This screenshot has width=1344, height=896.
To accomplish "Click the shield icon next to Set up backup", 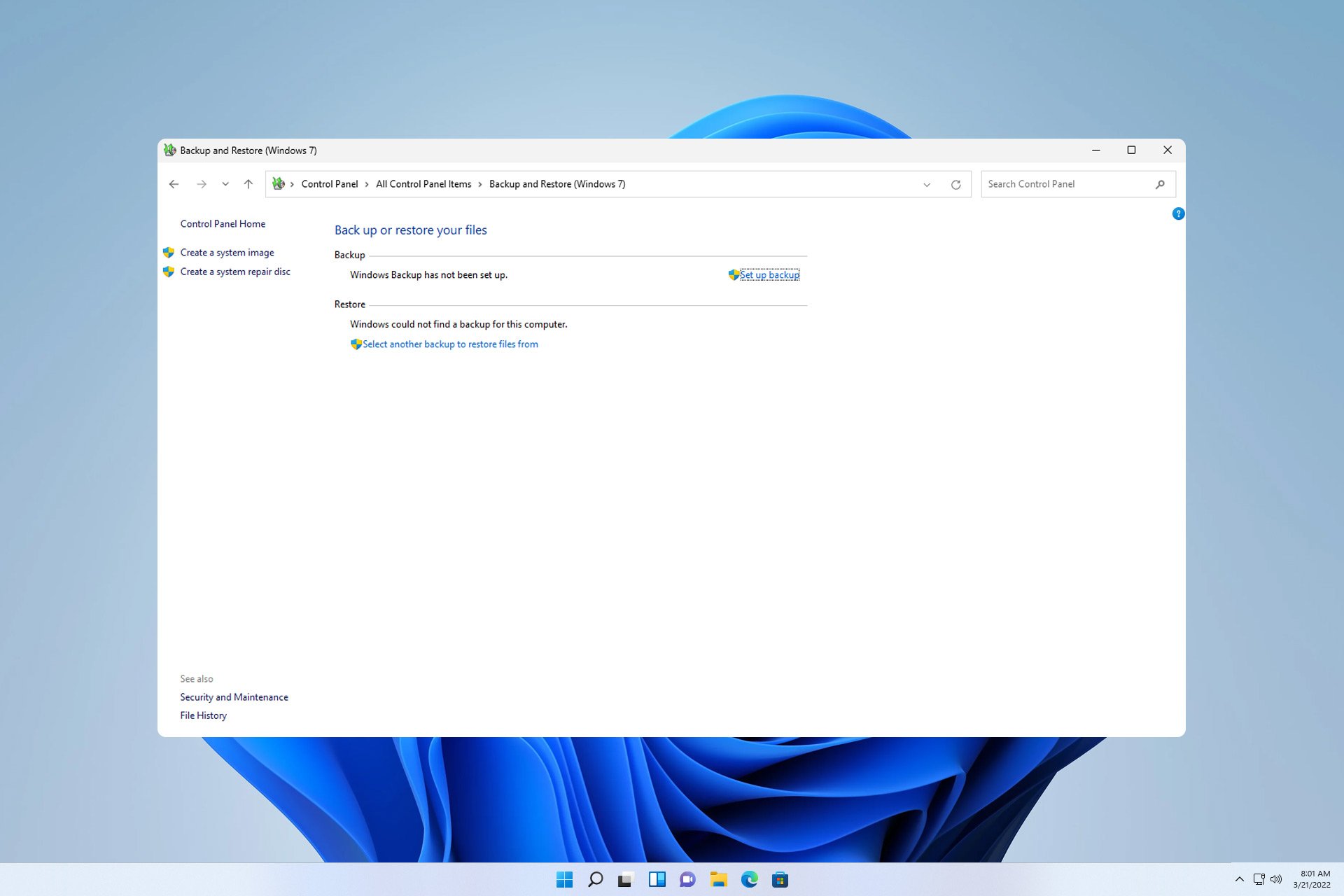I will (733, 274).
